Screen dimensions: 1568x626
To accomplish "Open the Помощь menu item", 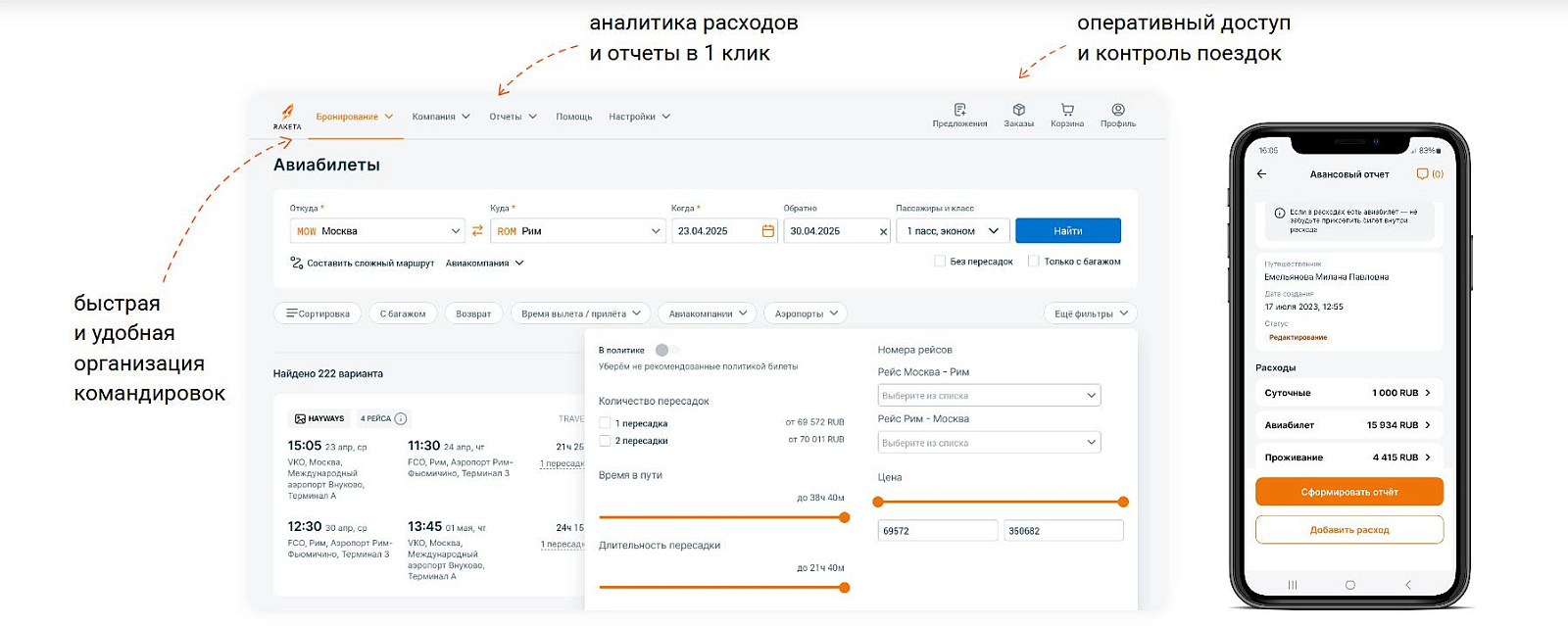I will (574, 117).
